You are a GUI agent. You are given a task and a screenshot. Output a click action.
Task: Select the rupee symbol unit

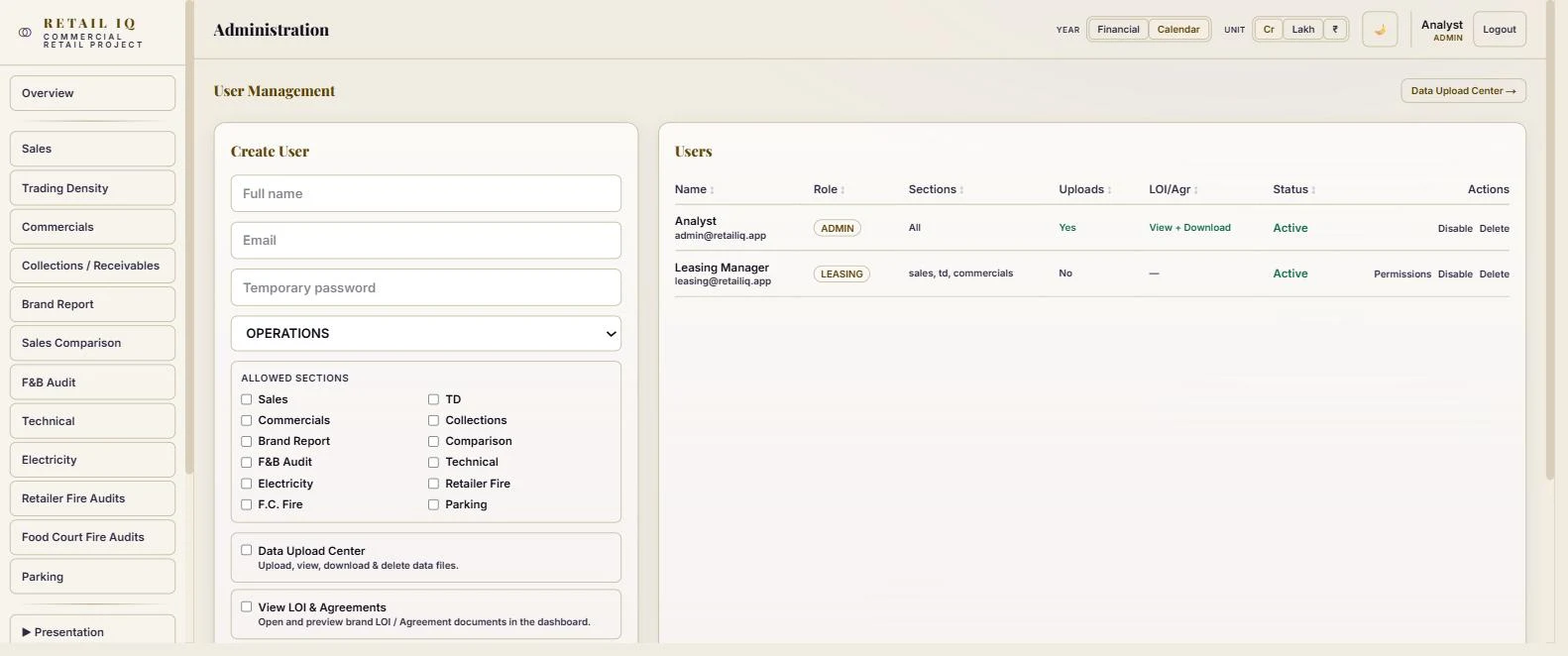tap(1335, 30)
